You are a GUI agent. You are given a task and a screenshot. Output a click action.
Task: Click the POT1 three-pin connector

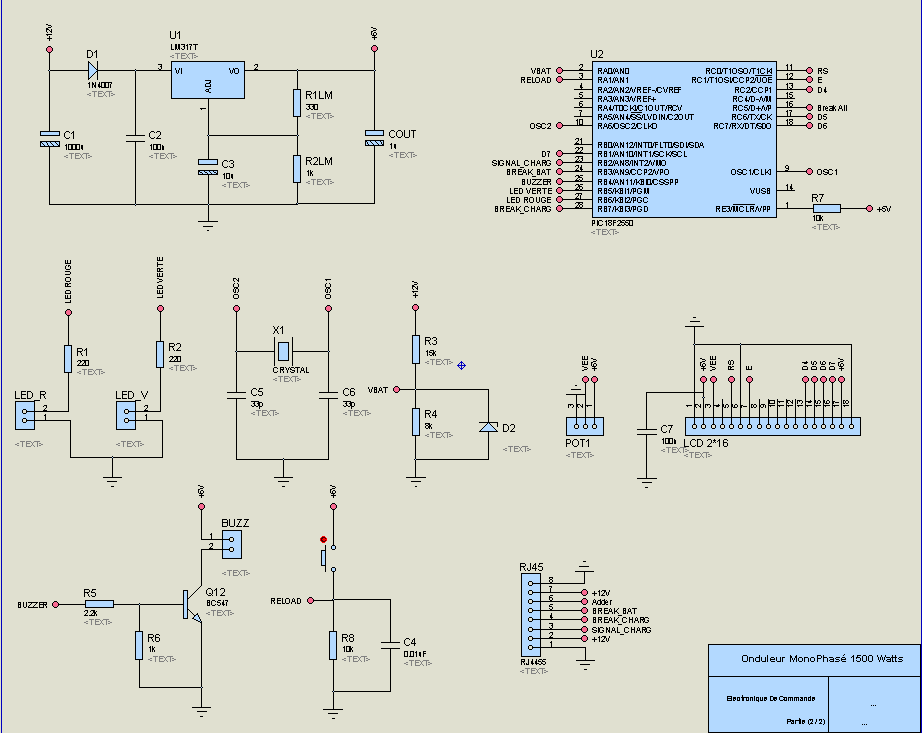pos(584,426)
